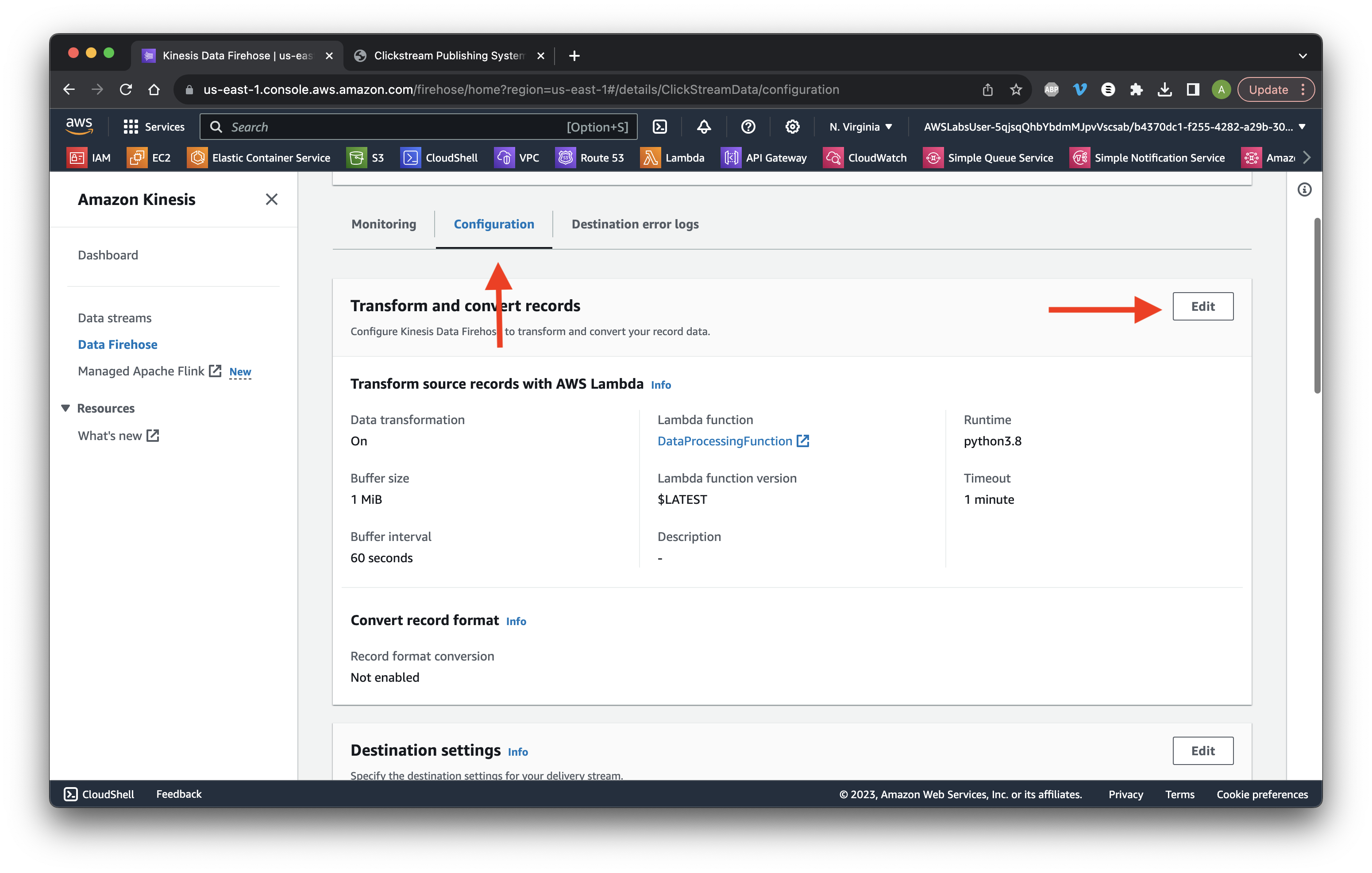This screenshot has height=873, width=1372.
Task: Open the N. Virginia region dropdown
Action: (860, 127)
